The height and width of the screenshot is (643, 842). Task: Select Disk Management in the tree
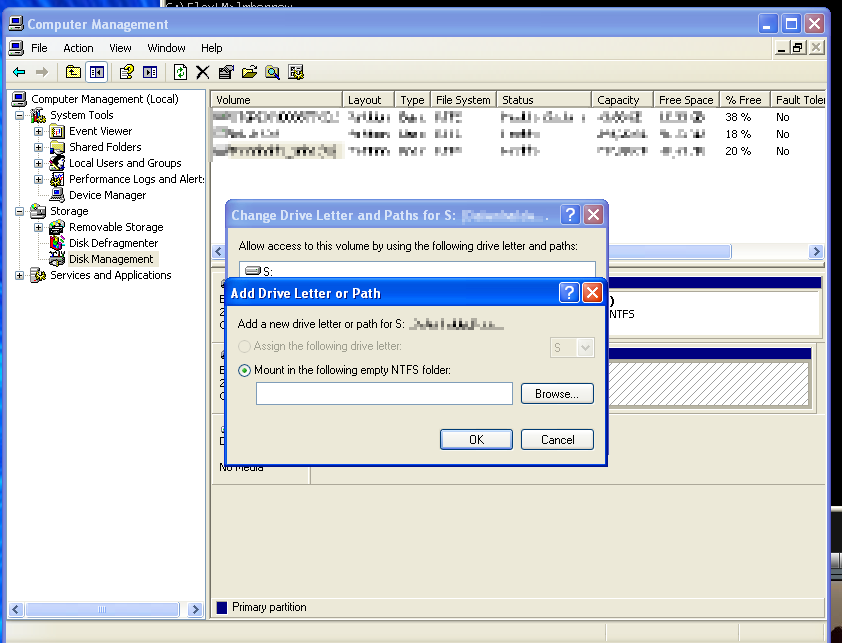tap(111, 259)
